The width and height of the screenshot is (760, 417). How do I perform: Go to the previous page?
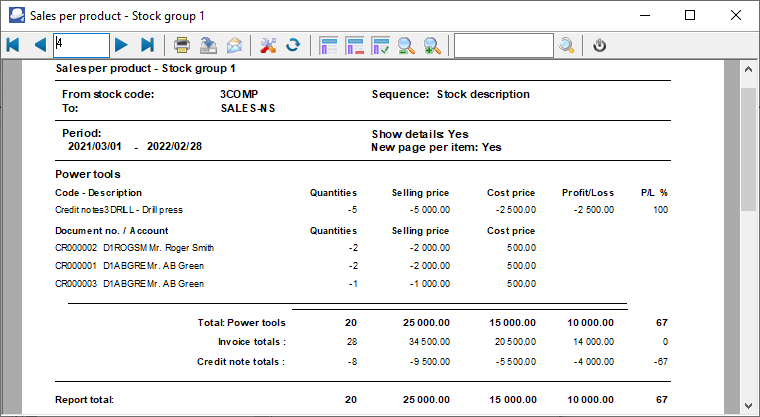40,45
